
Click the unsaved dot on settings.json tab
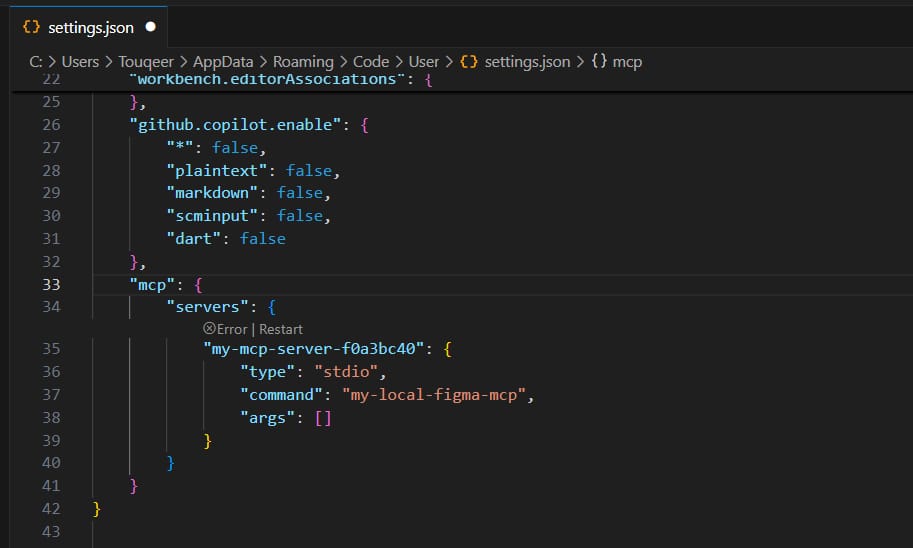[x=150, y=28]
